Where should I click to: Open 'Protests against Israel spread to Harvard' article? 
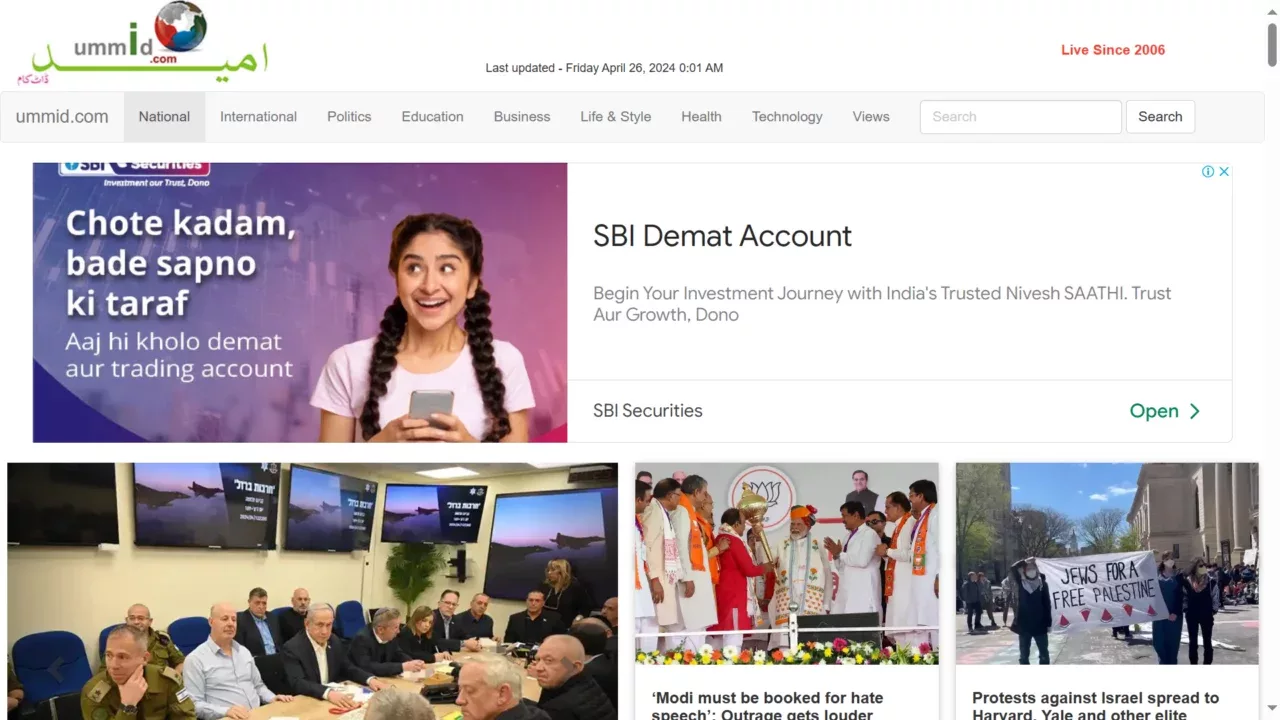coord(1095,705)
